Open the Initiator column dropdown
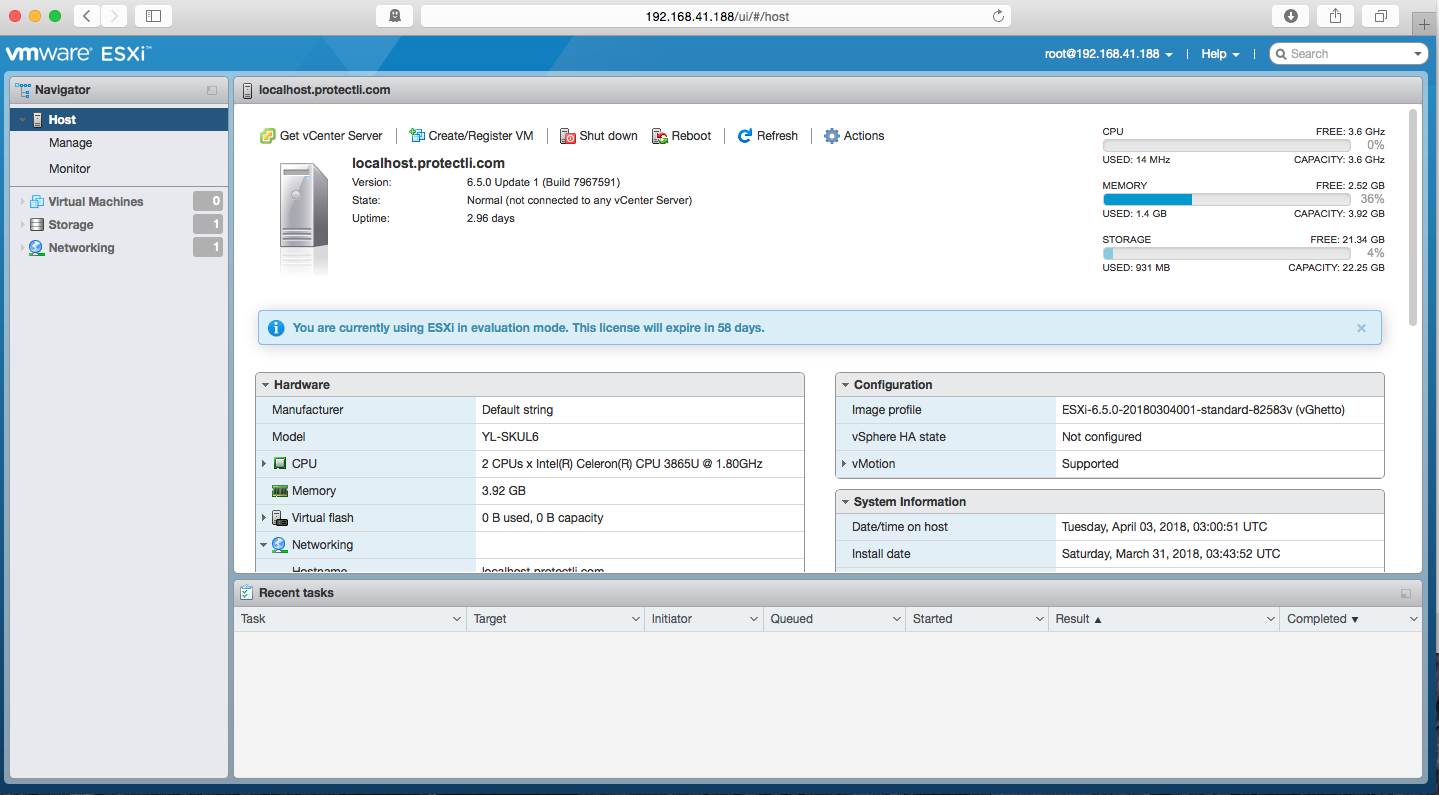1439x795 pixels. (754, 619)
